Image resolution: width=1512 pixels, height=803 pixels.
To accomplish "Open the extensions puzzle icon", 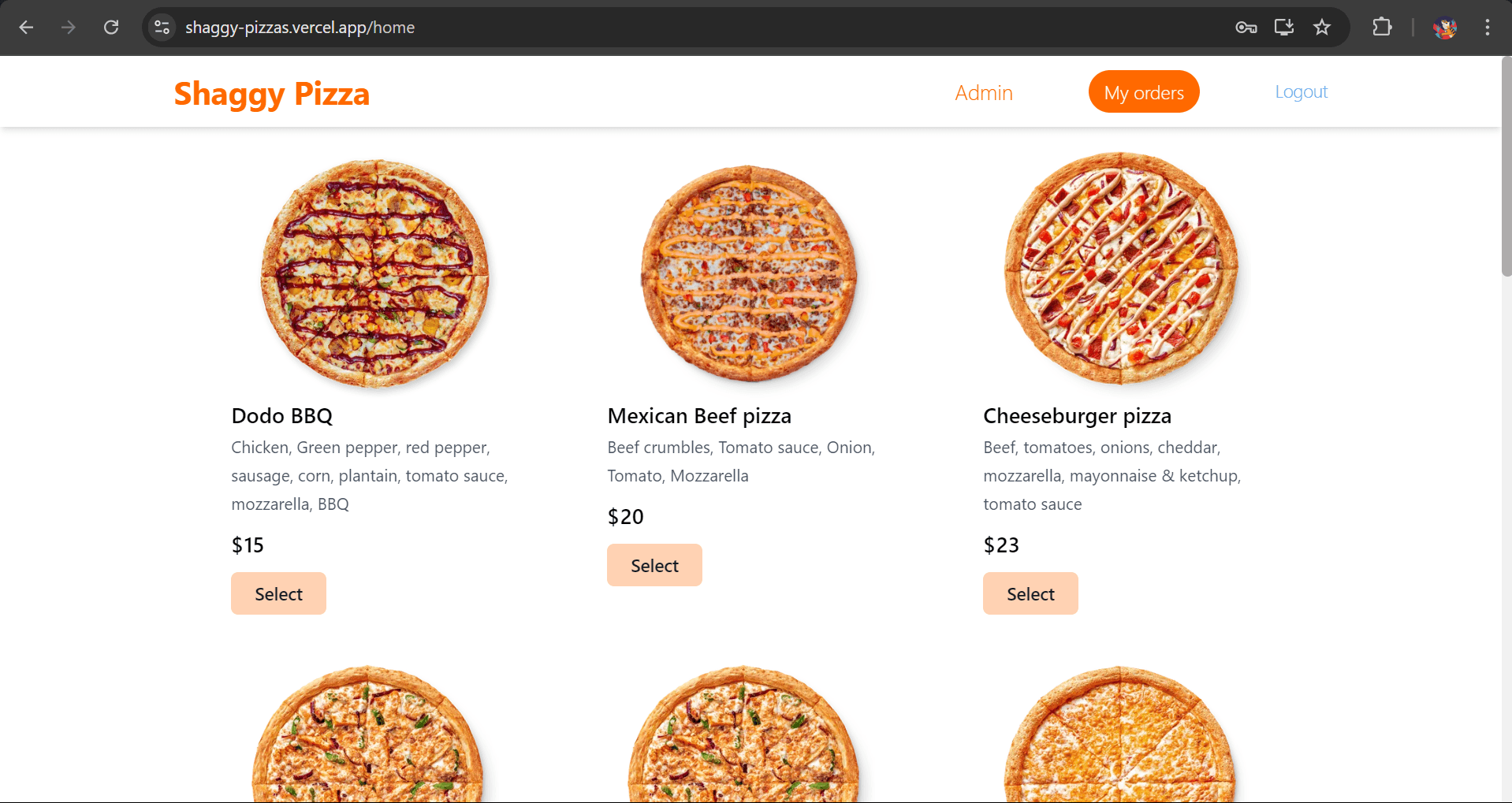I will tap(1382, 28).
